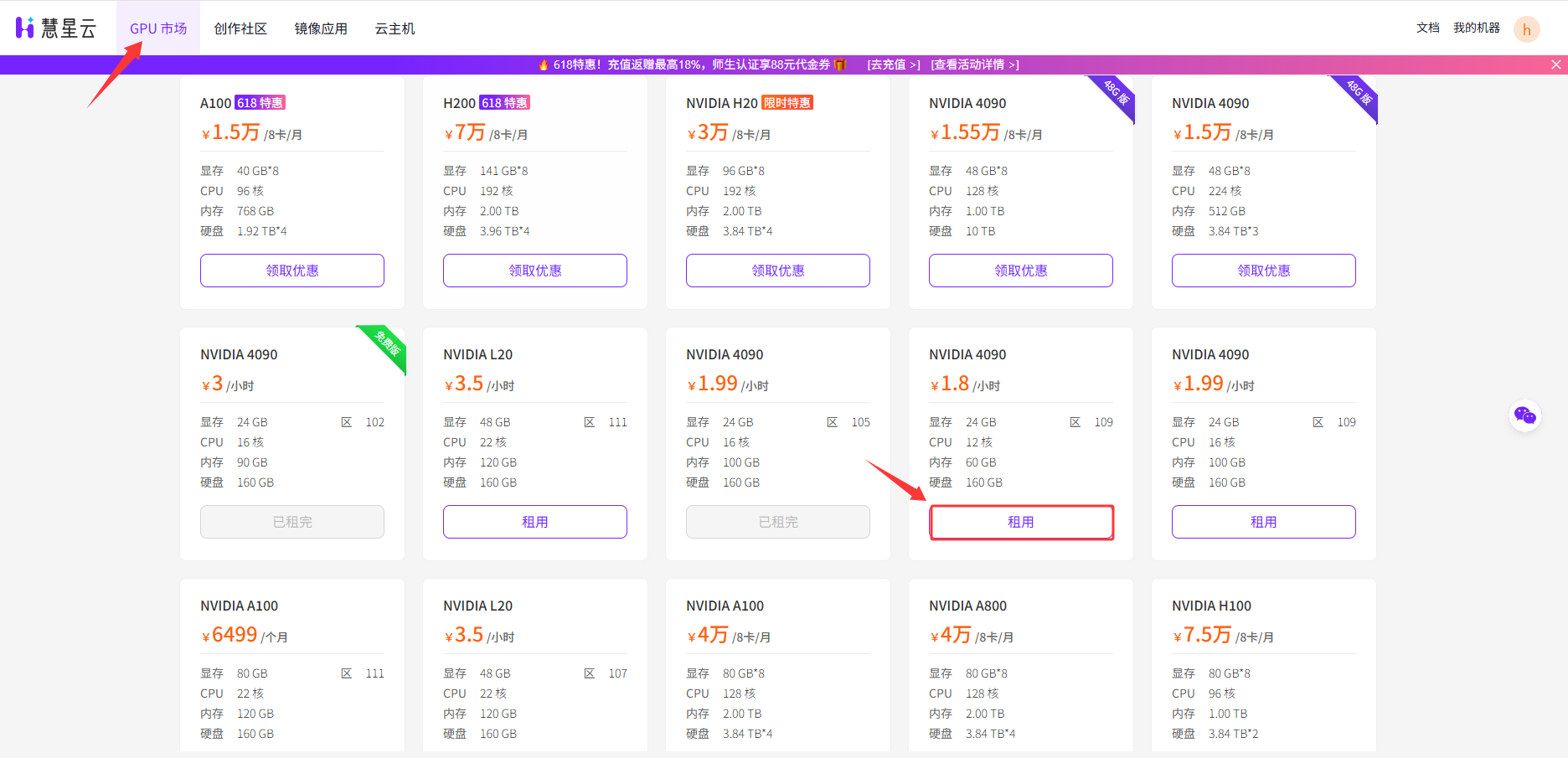Close the 618 promotion banner
This screenshot has height=758, width=1568.
[1555, 64]
